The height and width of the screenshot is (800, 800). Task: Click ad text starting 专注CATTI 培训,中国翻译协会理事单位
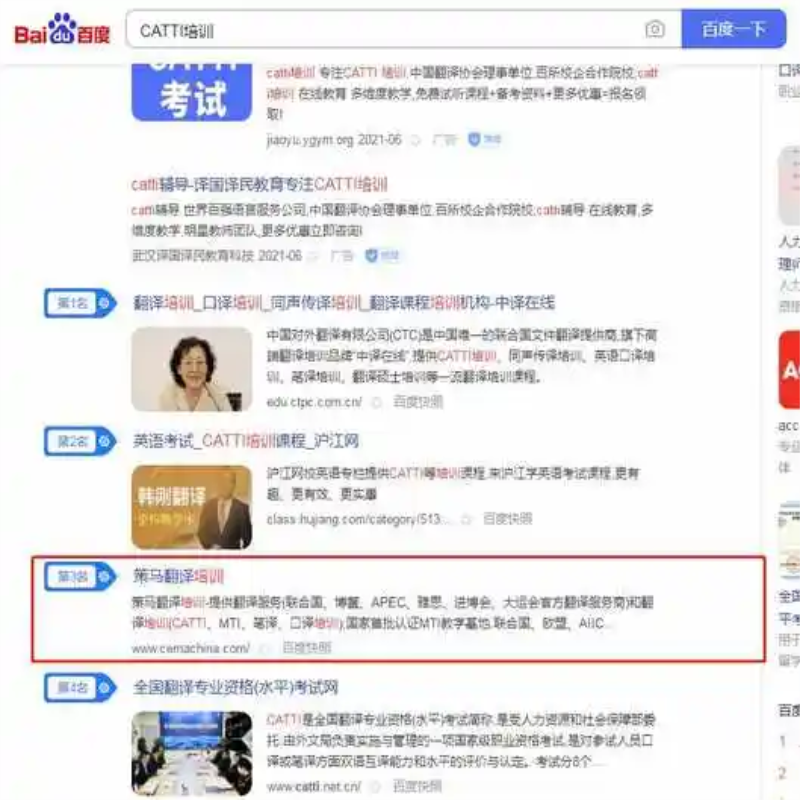point(462,93)
